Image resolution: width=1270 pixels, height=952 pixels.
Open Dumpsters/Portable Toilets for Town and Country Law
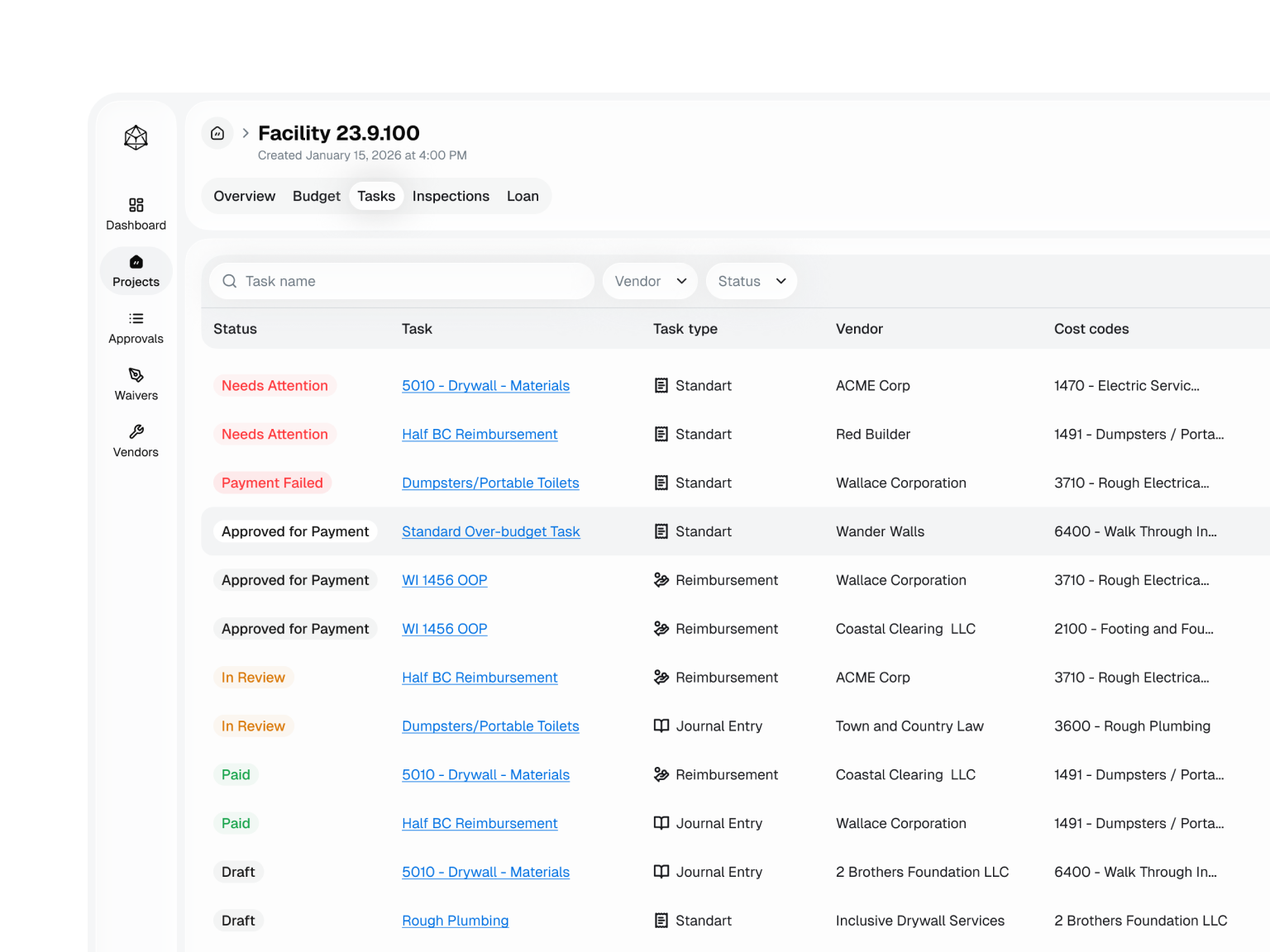point(490,726)
